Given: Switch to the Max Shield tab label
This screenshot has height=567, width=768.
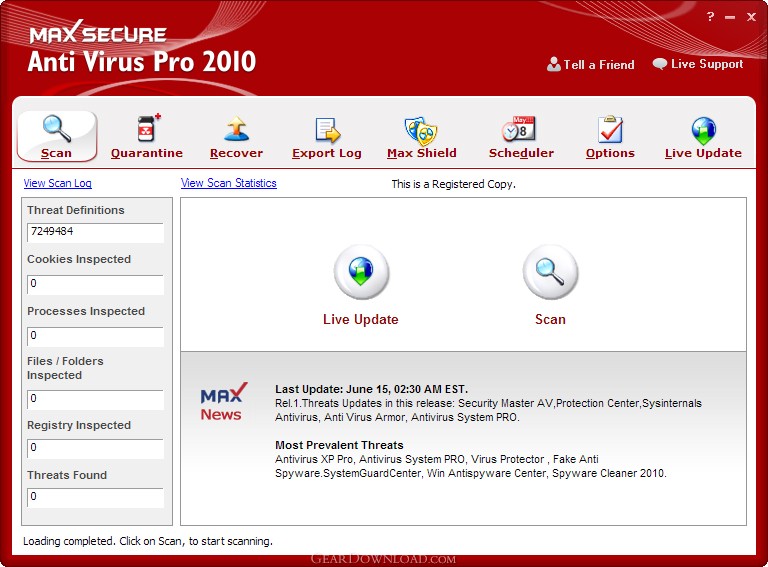Looking at the screenshot, I should tap(422, 153).
